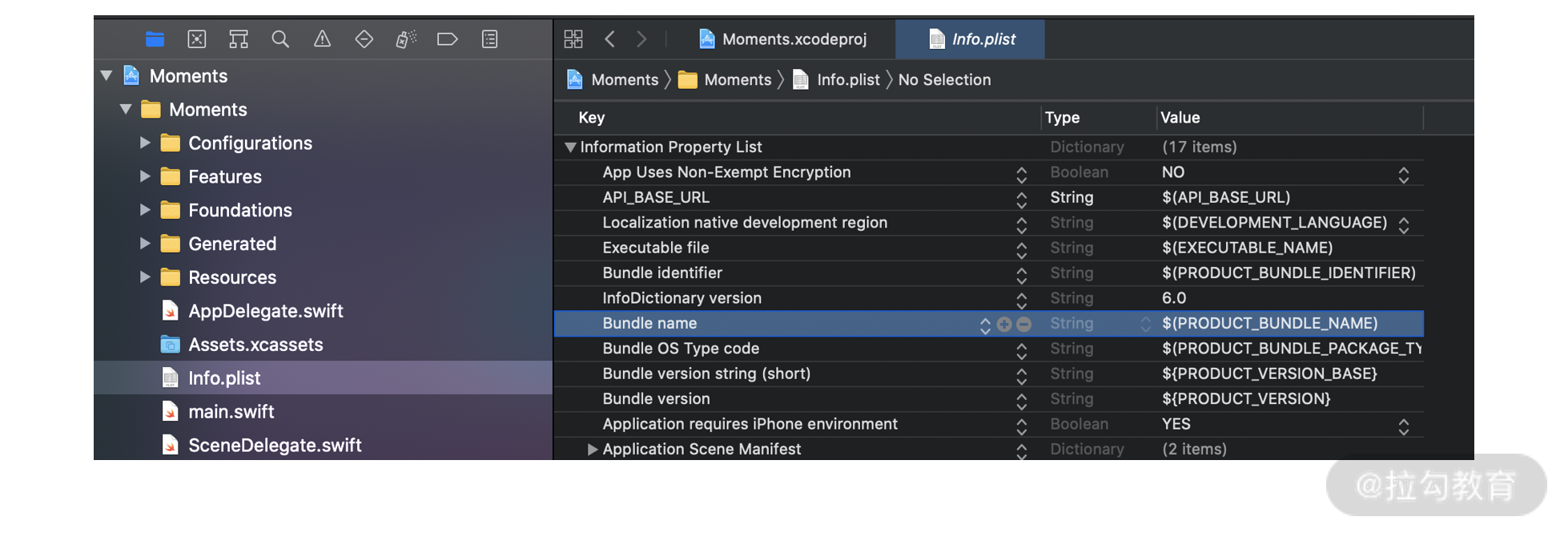Expand the Generated folder
The image size is (1568, 537).
(x=145, y=244)
